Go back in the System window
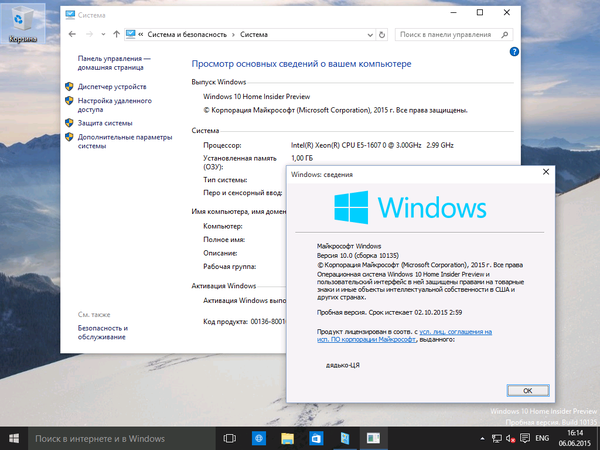 coord(72,34)
